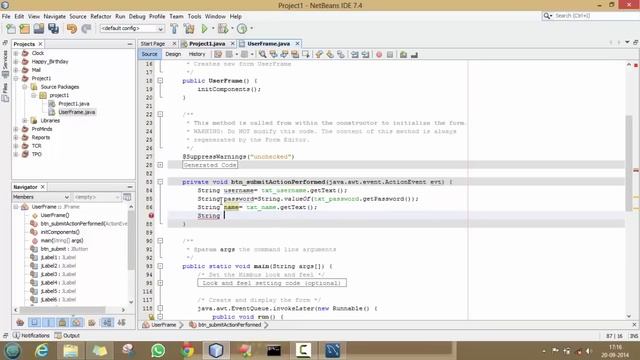Open the Notifications button
Viewport: 640px width, 360px height.
click(31, 336)
